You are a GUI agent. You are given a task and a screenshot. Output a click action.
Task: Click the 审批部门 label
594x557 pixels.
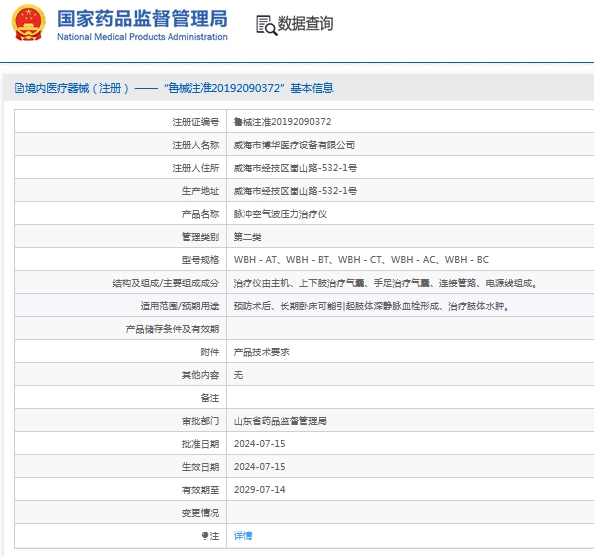click(200, 421)
